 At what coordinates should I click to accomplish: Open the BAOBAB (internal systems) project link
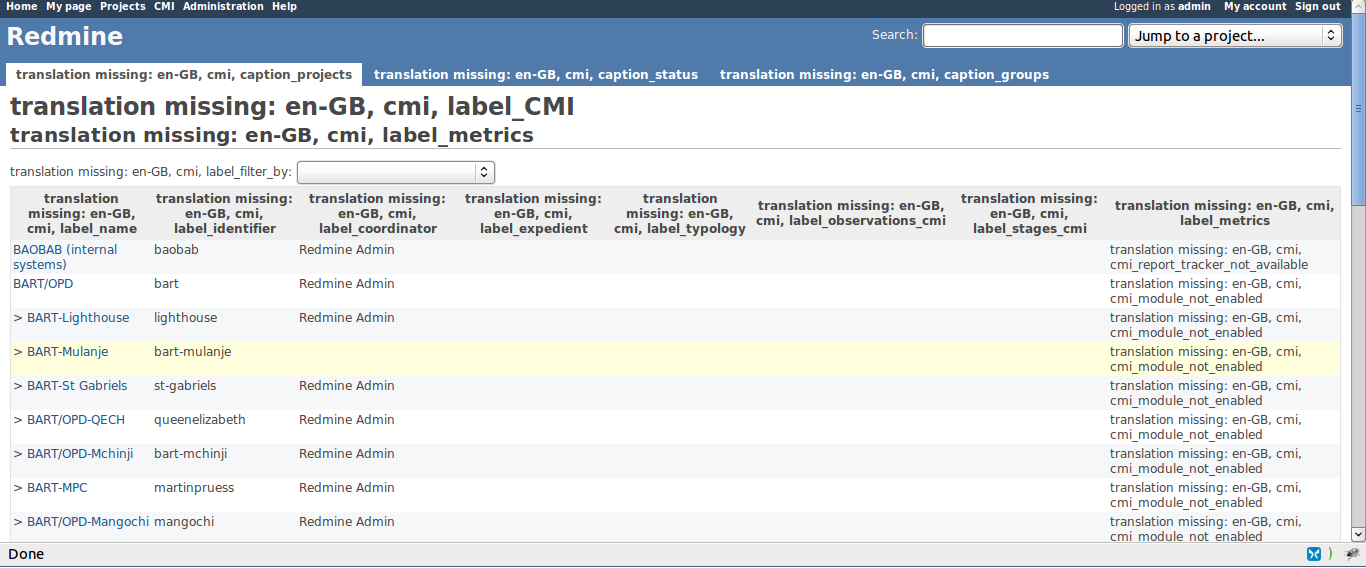(x=65, y=257)
